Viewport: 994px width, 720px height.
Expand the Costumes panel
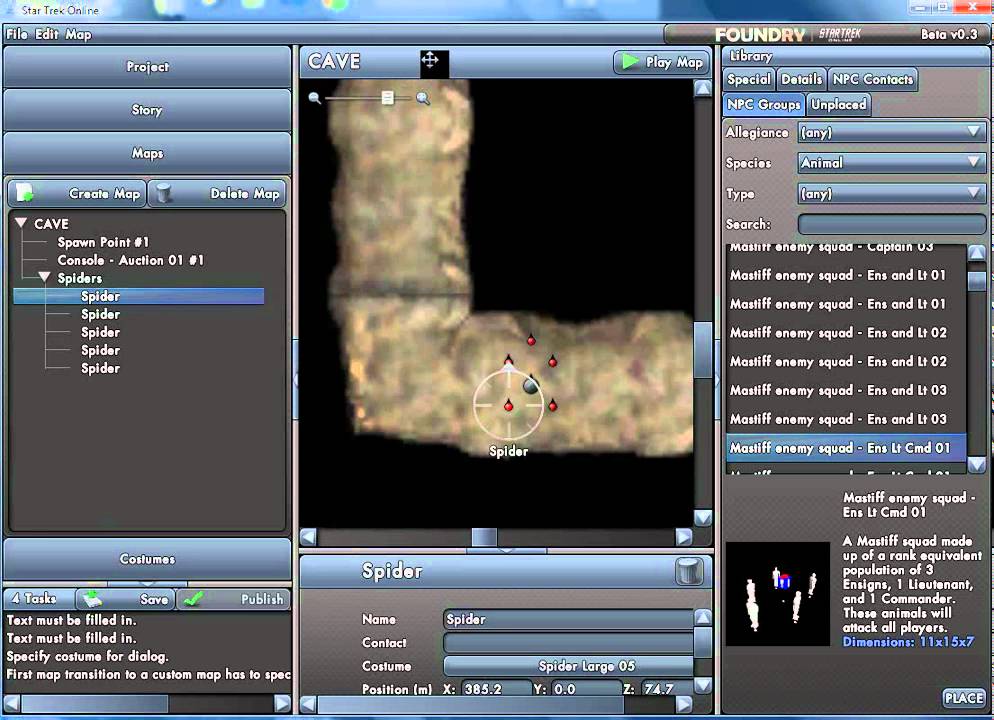tap(147, 558)
